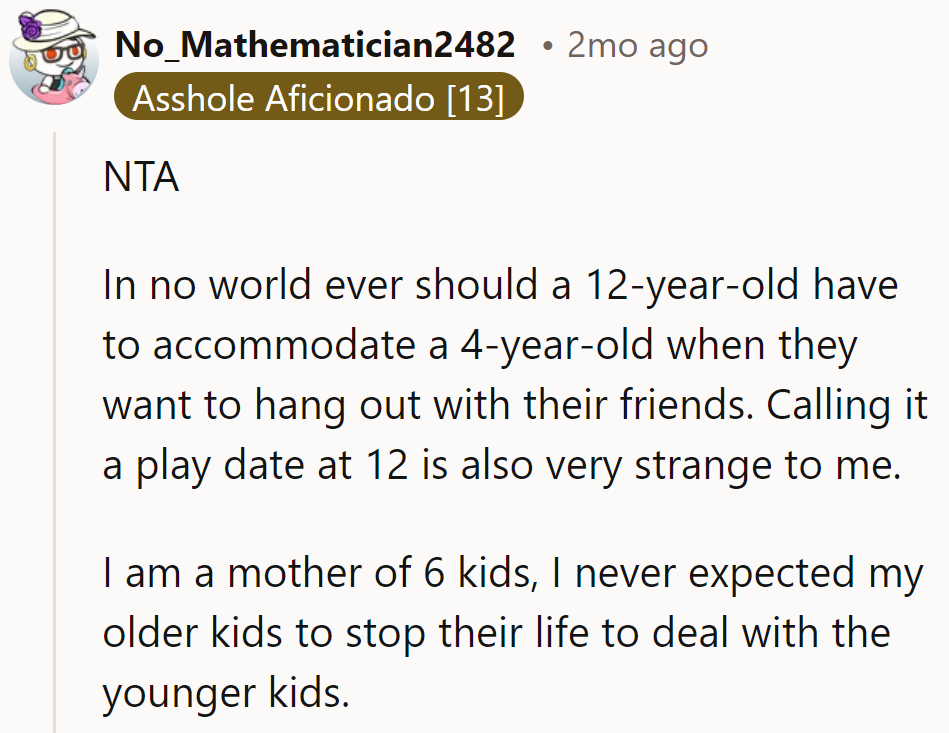
Task: Click the dot separator before the timestamp
Action: pos(548,46)
